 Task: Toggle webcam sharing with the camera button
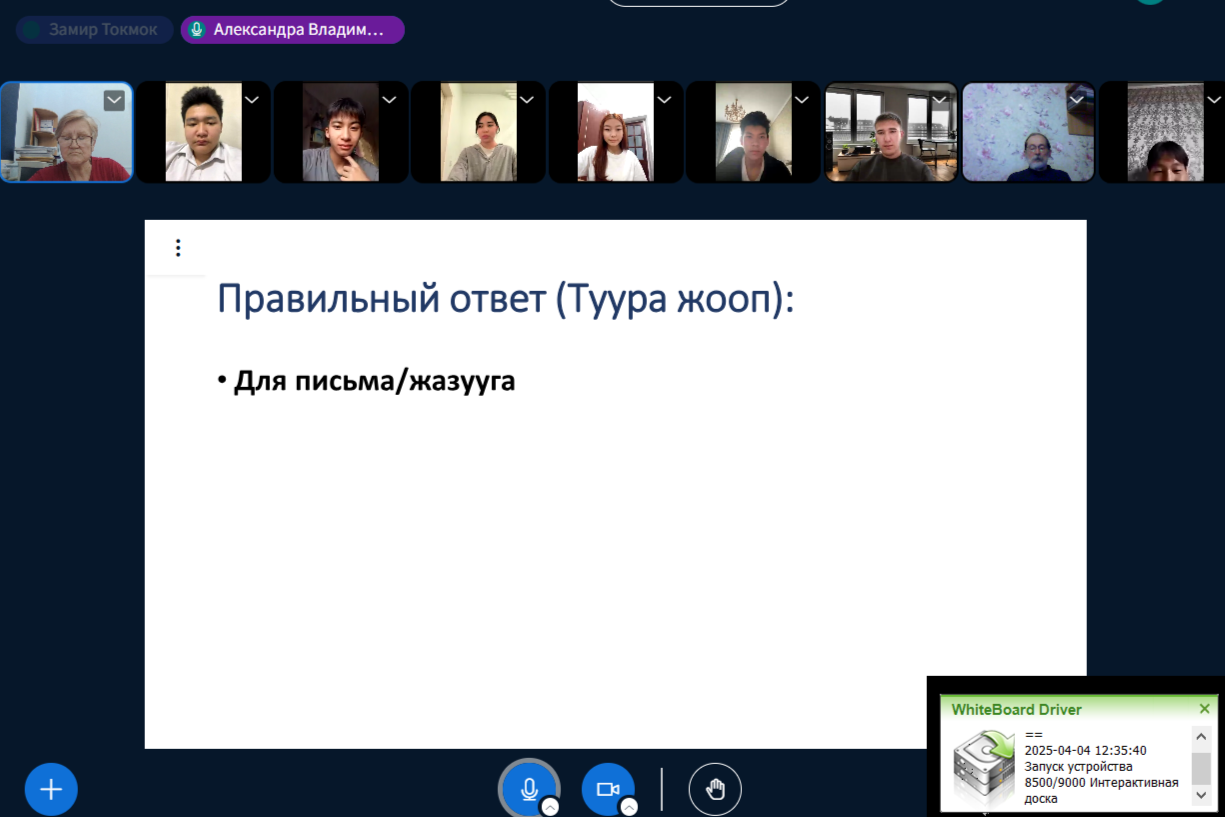click(x=607, y=789)
